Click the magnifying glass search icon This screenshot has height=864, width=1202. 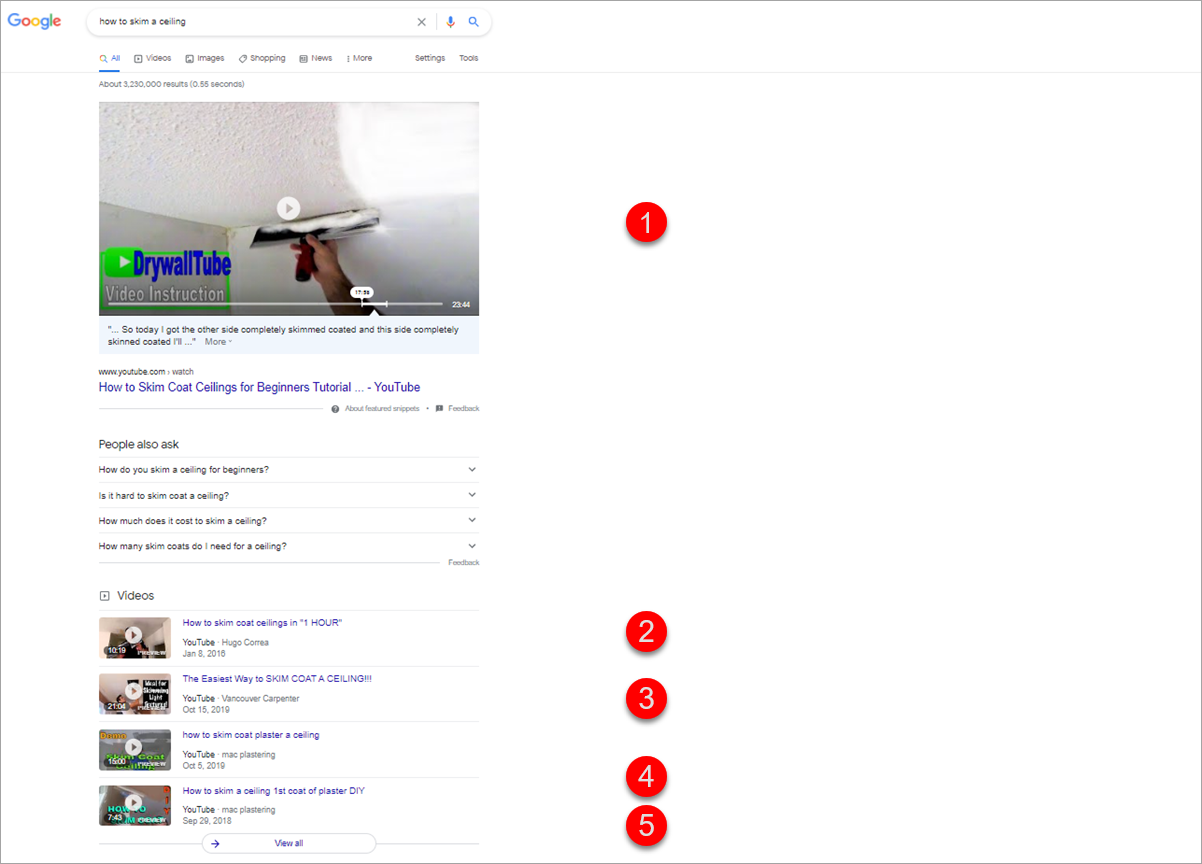(x=474, y=22)
